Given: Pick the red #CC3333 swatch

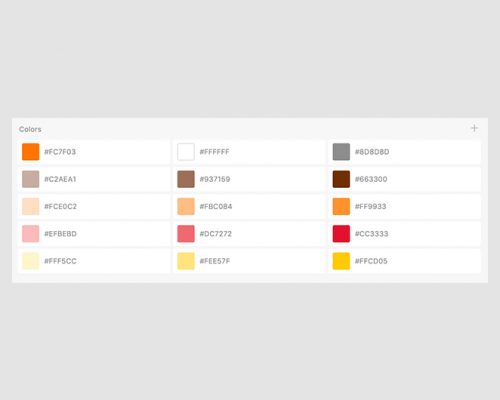Looking at the screenshot, I should click(x=341, y=234).
